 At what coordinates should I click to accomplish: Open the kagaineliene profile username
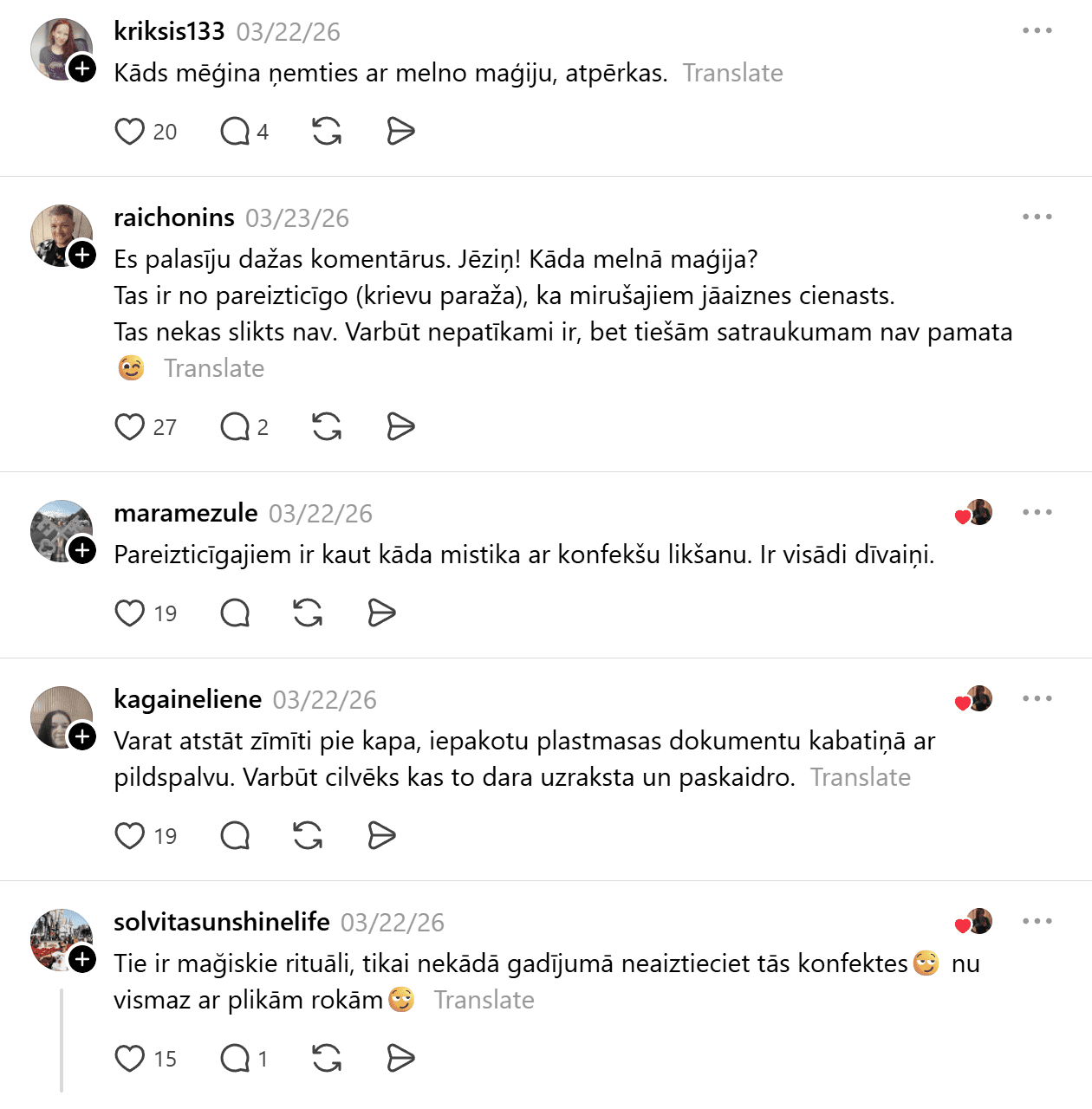187,699
